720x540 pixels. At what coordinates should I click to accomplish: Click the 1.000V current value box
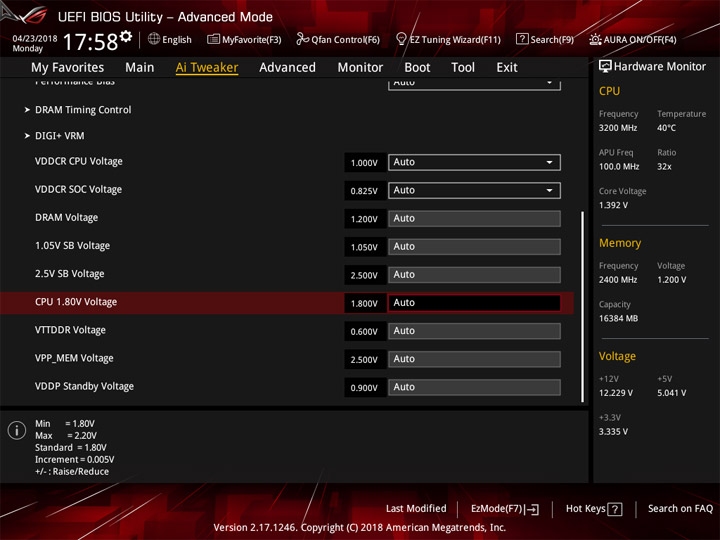pyautogui.click(x=365, y=163)
